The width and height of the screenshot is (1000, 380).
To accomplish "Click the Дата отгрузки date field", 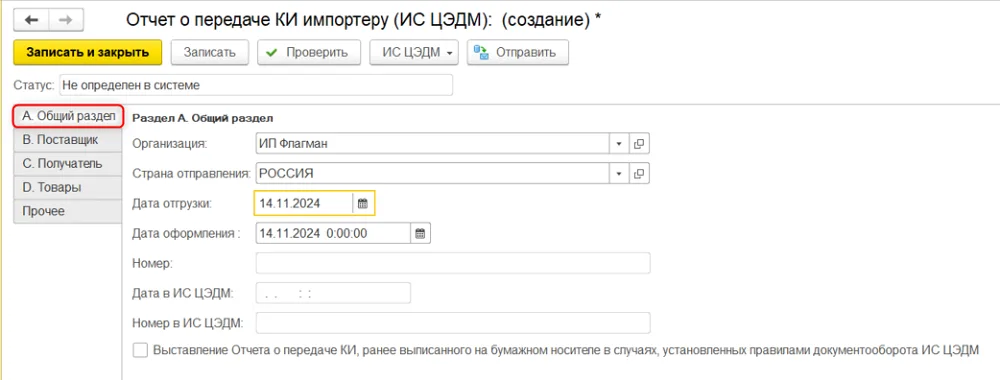I will 304,203.
